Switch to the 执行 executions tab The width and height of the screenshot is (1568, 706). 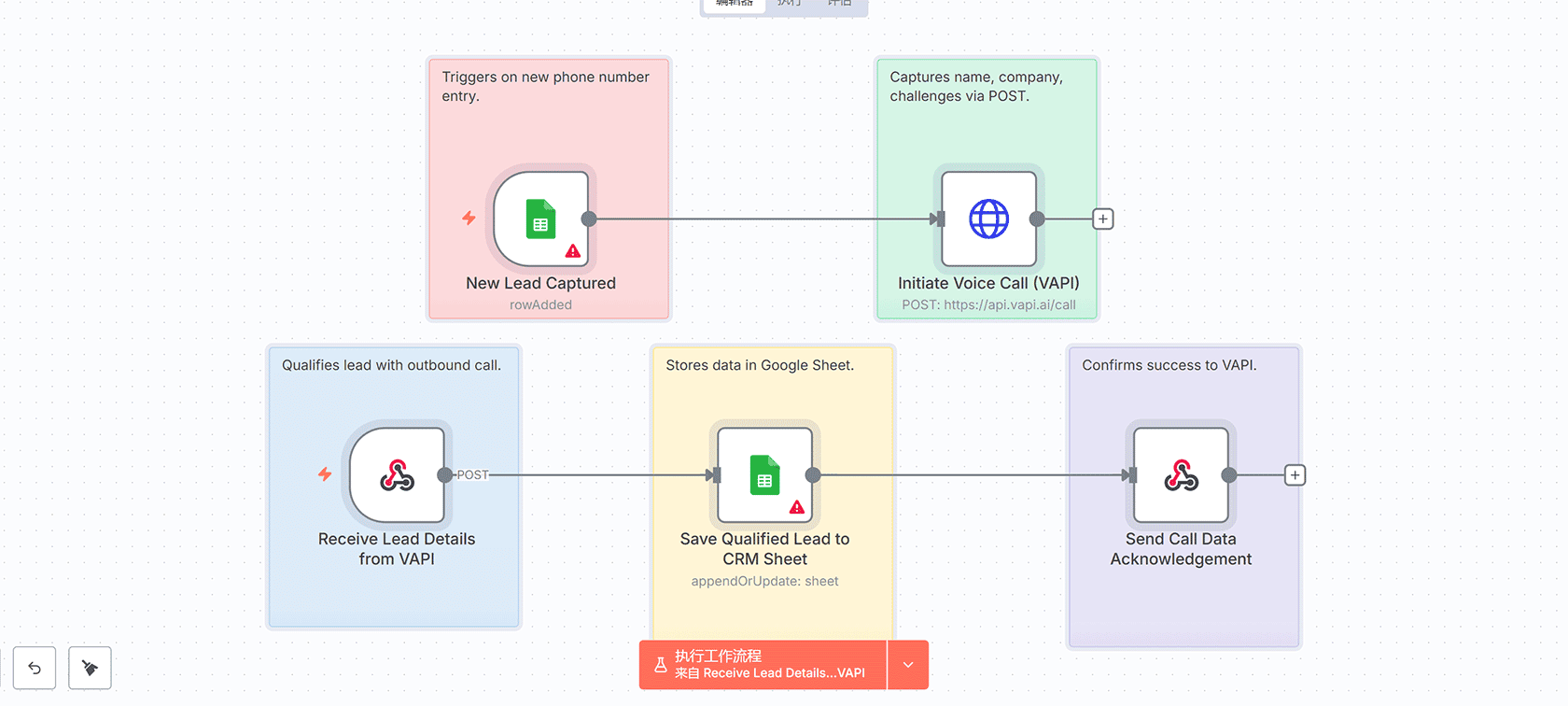(790, 4)
